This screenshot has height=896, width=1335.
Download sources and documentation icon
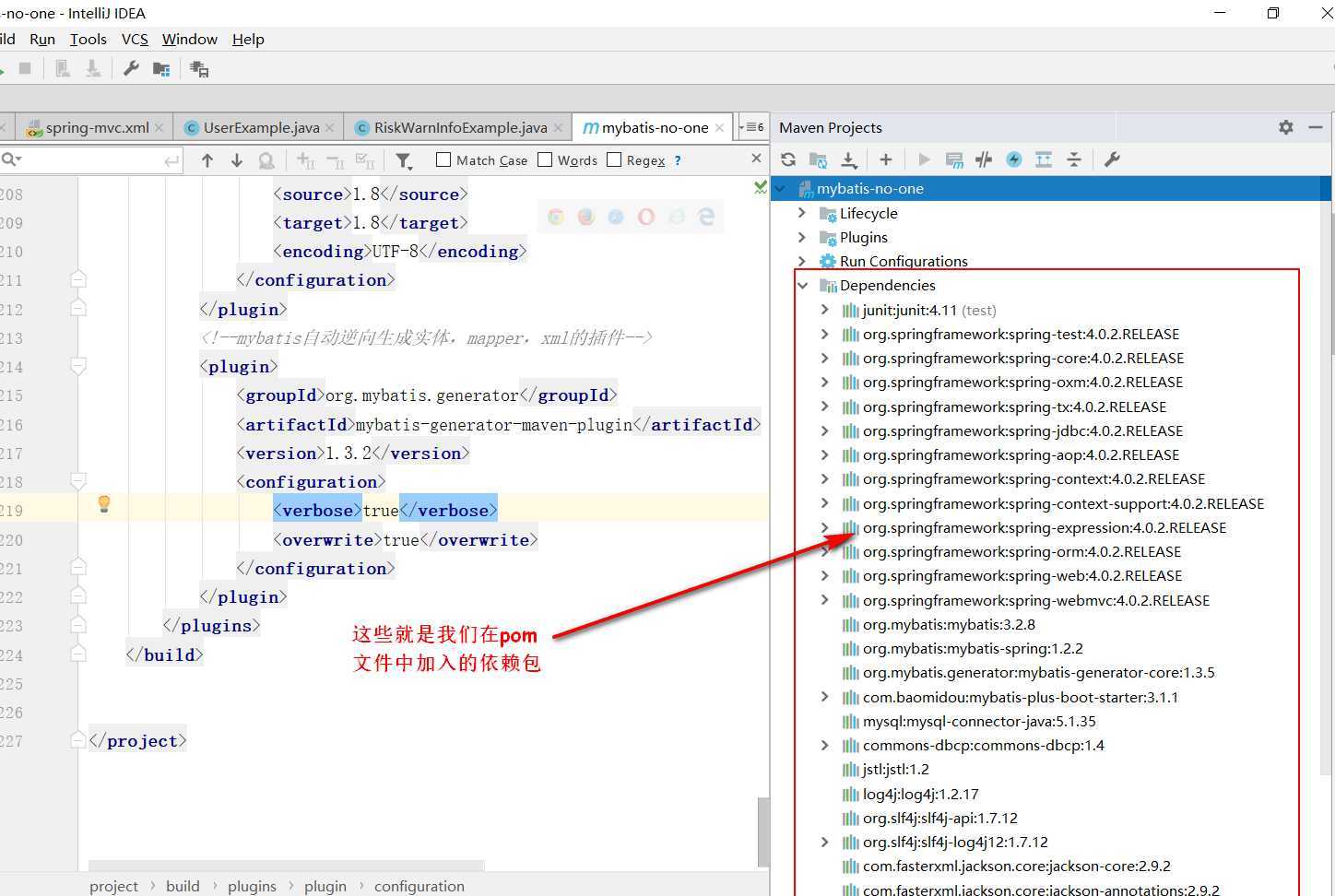point(848,159)
